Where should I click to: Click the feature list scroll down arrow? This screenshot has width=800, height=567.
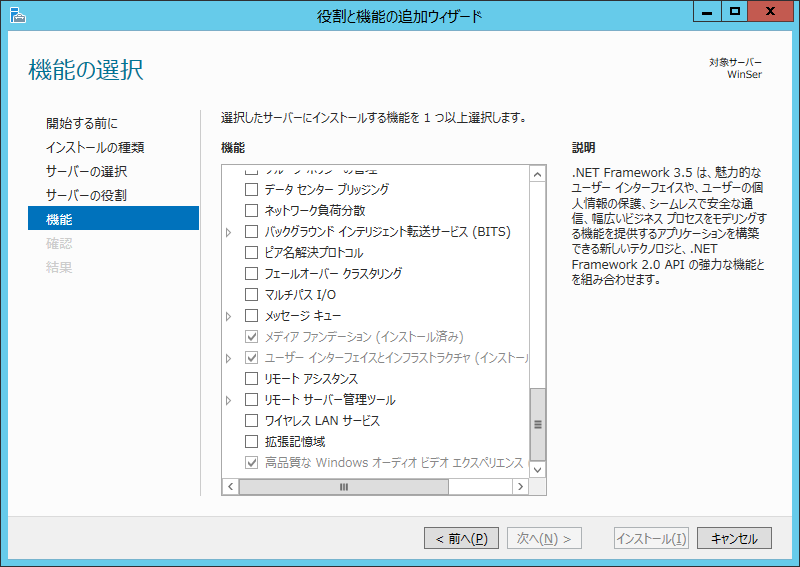[x=537, y=470]
